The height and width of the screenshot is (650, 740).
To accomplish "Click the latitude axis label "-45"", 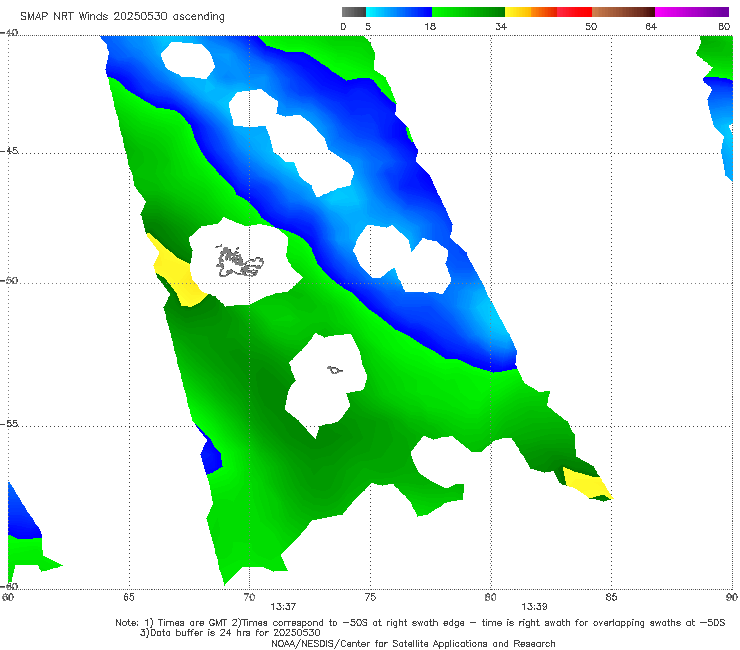I will click(x=9, y=151).
